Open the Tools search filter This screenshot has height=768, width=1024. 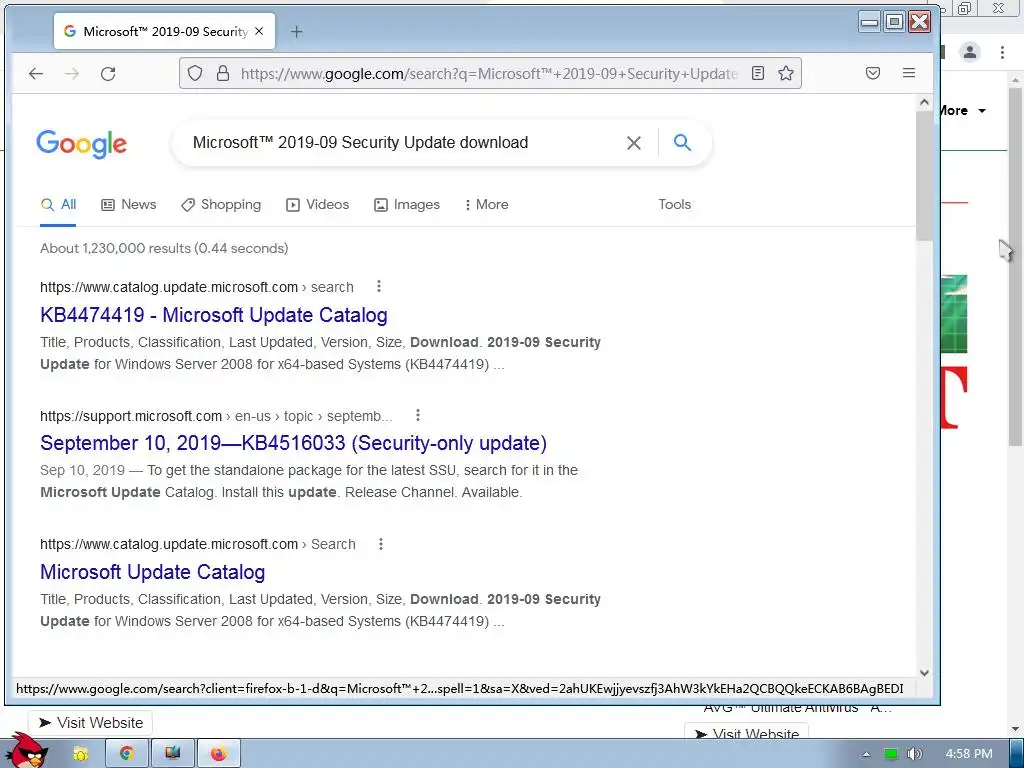click(674, 204)
